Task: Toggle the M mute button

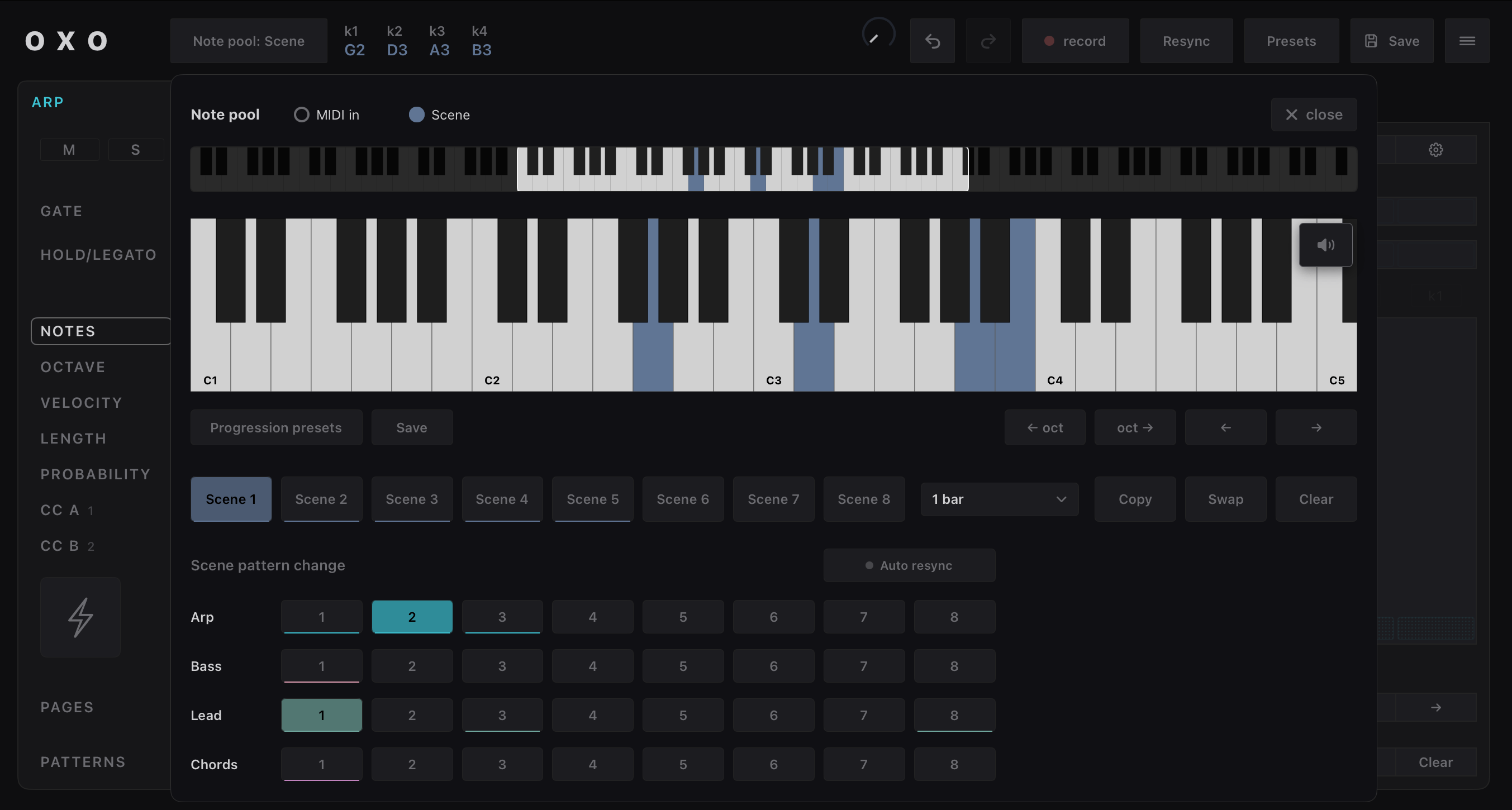Action: click(69, 150)
